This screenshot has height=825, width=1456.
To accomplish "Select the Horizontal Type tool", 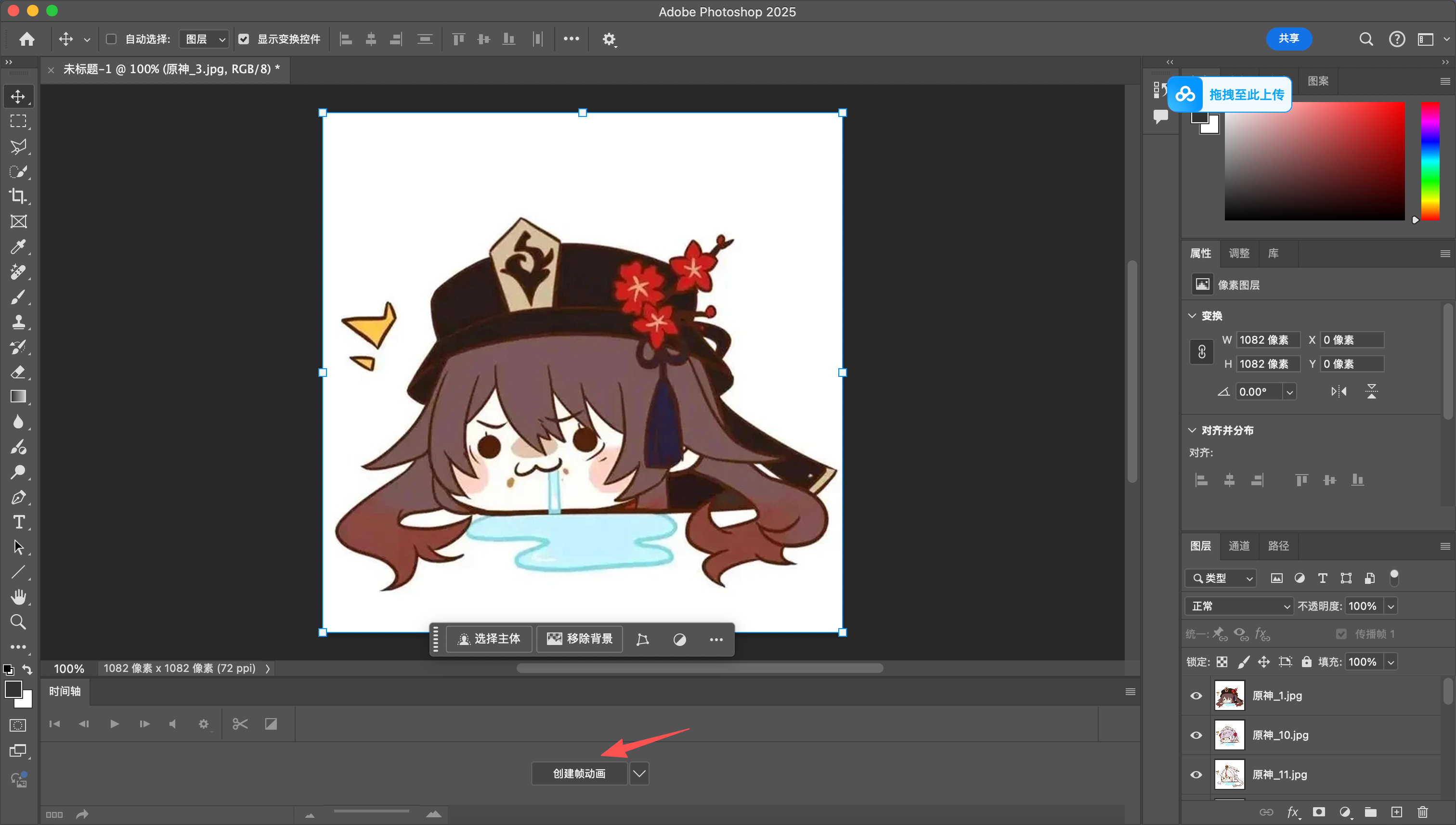I will [18, 522].
